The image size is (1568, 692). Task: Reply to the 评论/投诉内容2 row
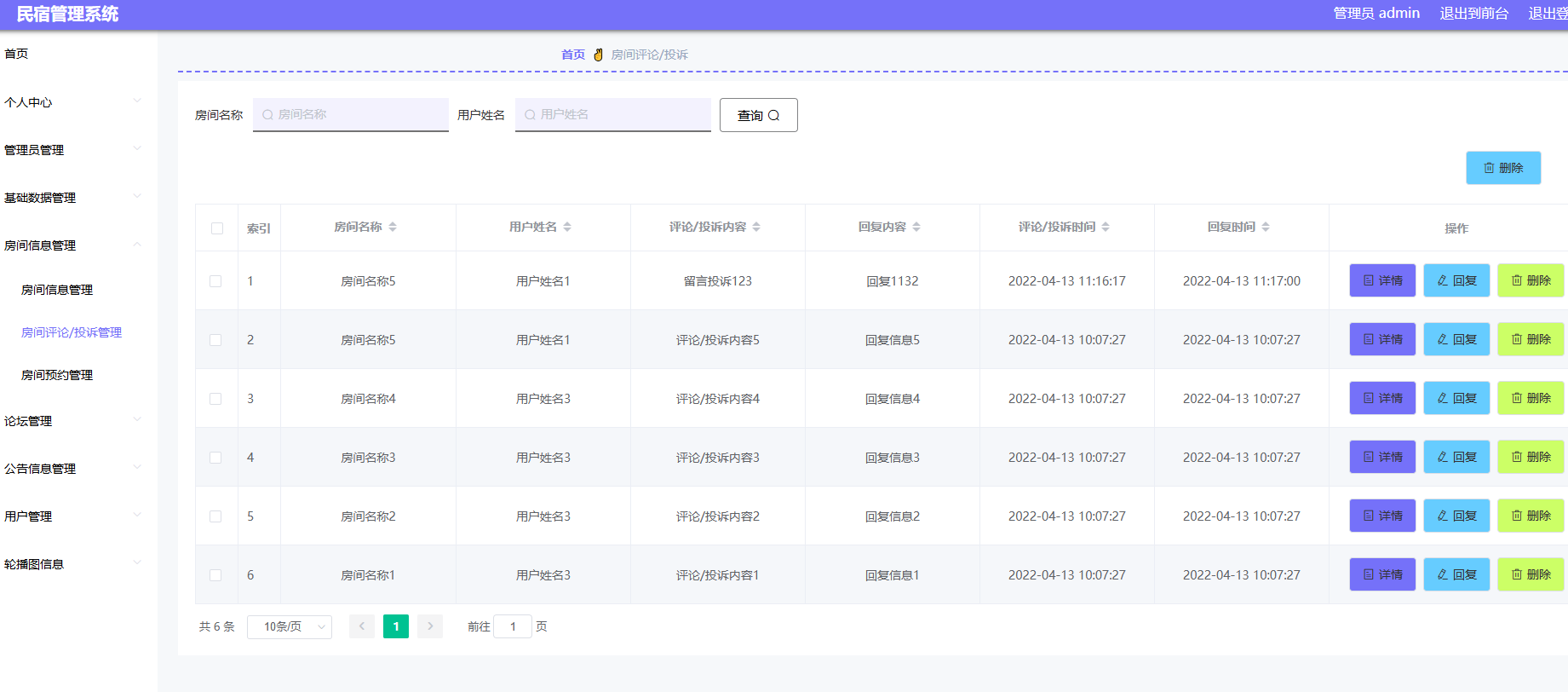[x=1456, y=516]
